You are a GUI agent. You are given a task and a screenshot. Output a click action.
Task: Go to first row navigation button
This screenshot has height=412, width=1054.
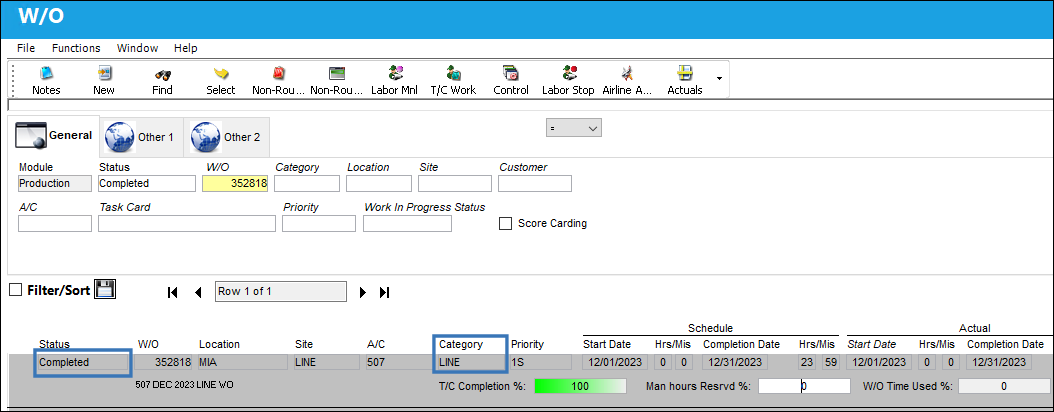[173, 292]
